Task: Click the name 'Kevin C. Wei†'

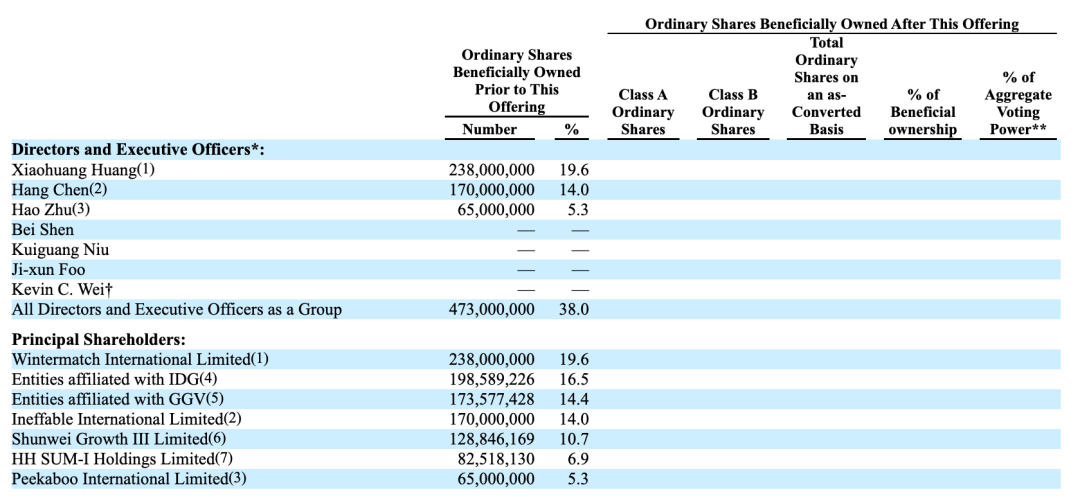Action: [60, 289]
